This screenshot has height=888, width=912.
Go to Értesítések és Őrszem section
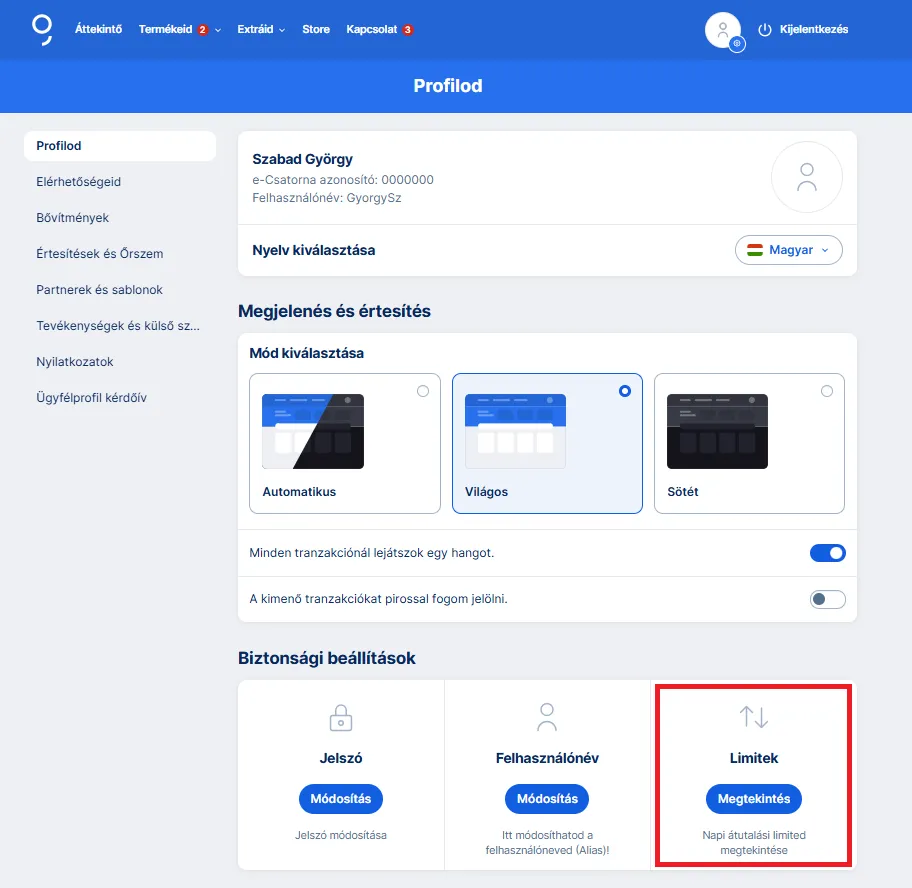99,254
